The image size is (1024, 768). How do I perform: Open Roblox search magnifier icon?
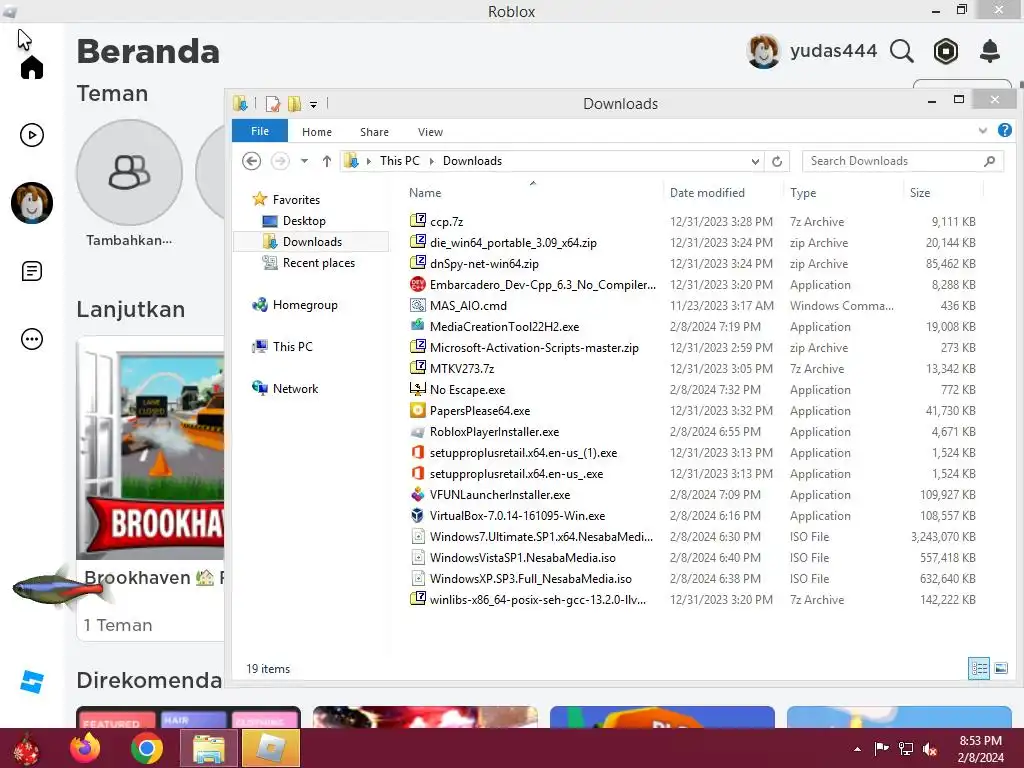pyautogui.click(x=901, y=51)
